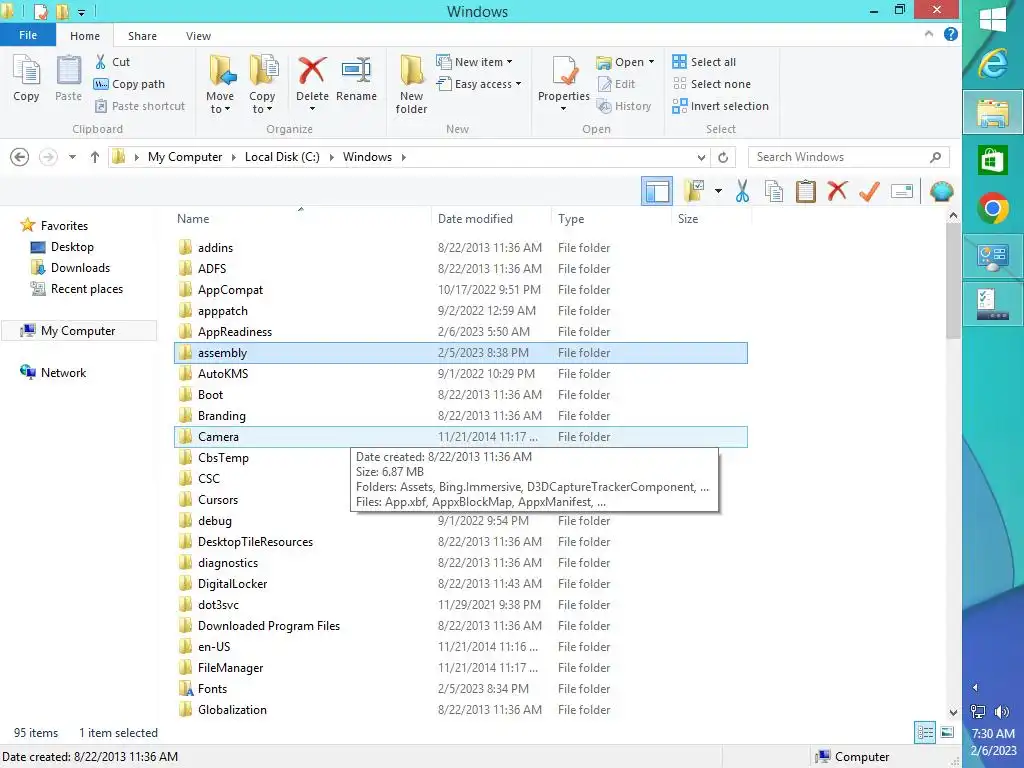Create a New folder from ribbon
1024x768 pixels.
[x=411, y=84]
